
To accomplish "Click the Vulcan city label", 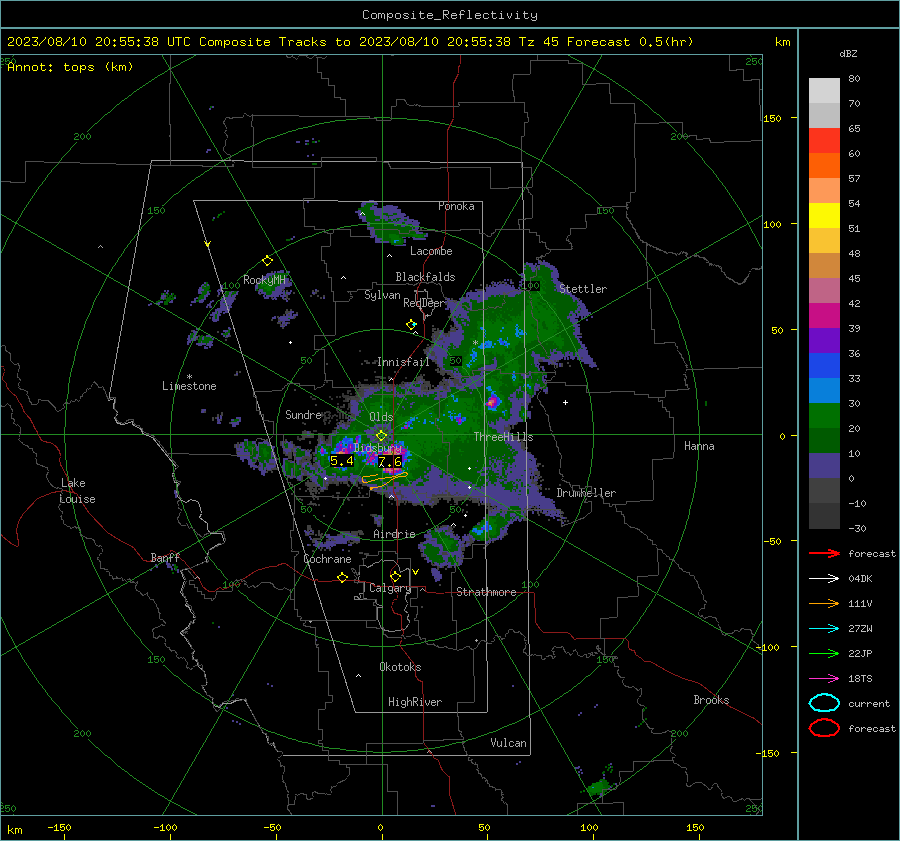I will (508, 743).
